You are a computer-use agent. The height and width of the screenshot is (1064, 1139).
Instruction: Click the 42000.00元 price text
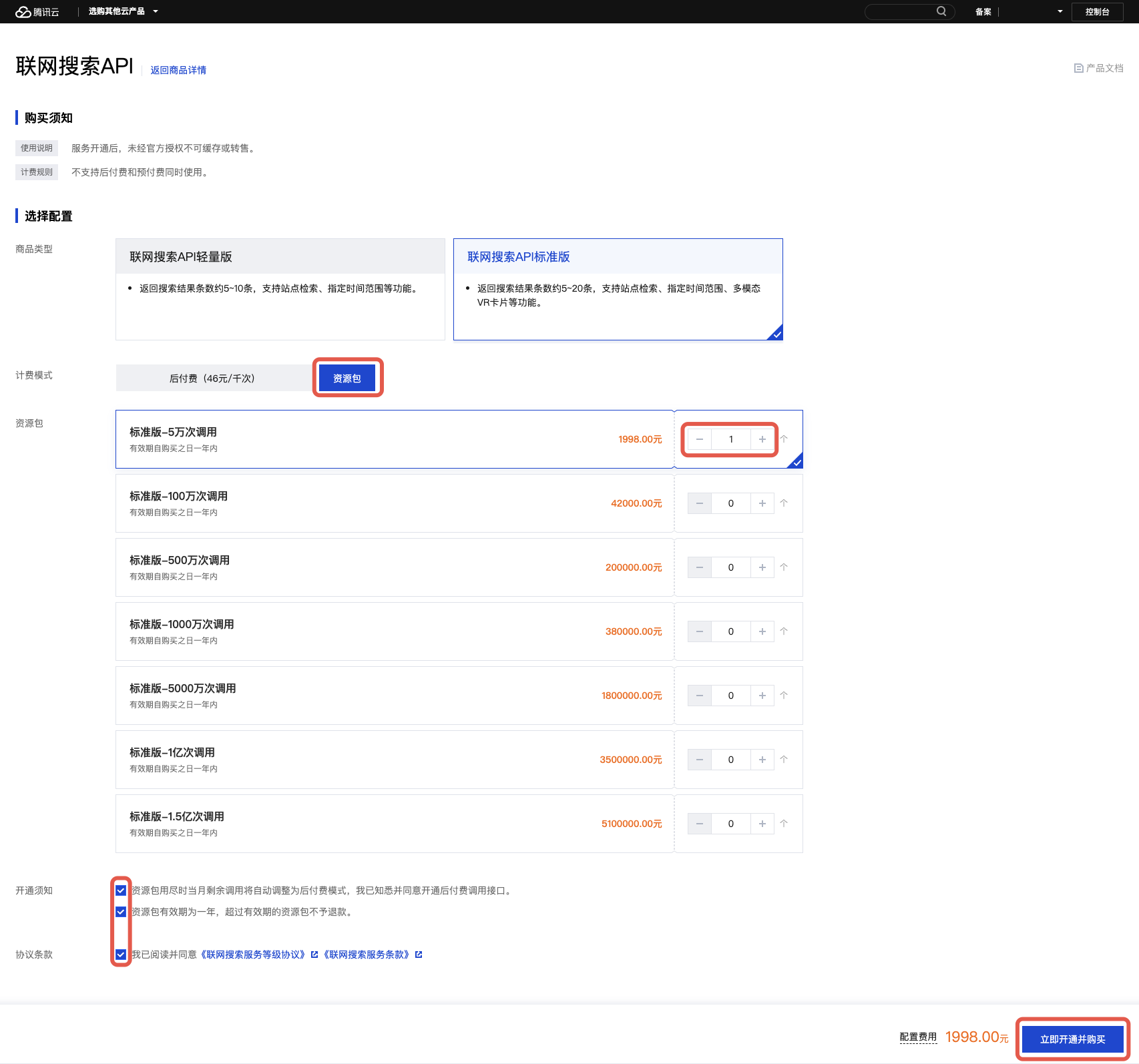(x=636, y=503)
